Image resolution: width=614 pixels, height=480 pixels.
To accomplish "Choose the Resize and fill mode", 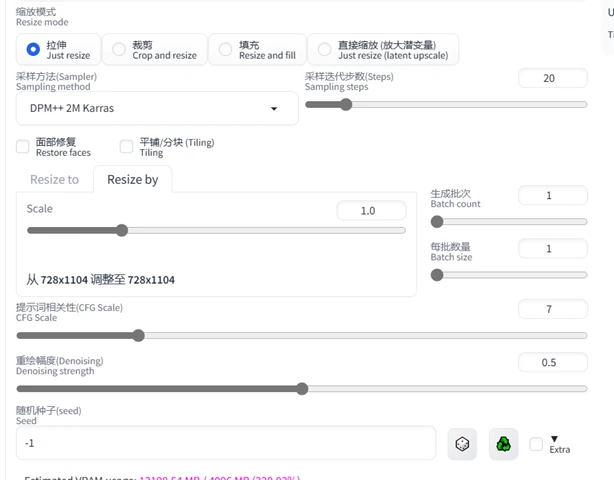I will pyautogui.click(x=226, y=50).
